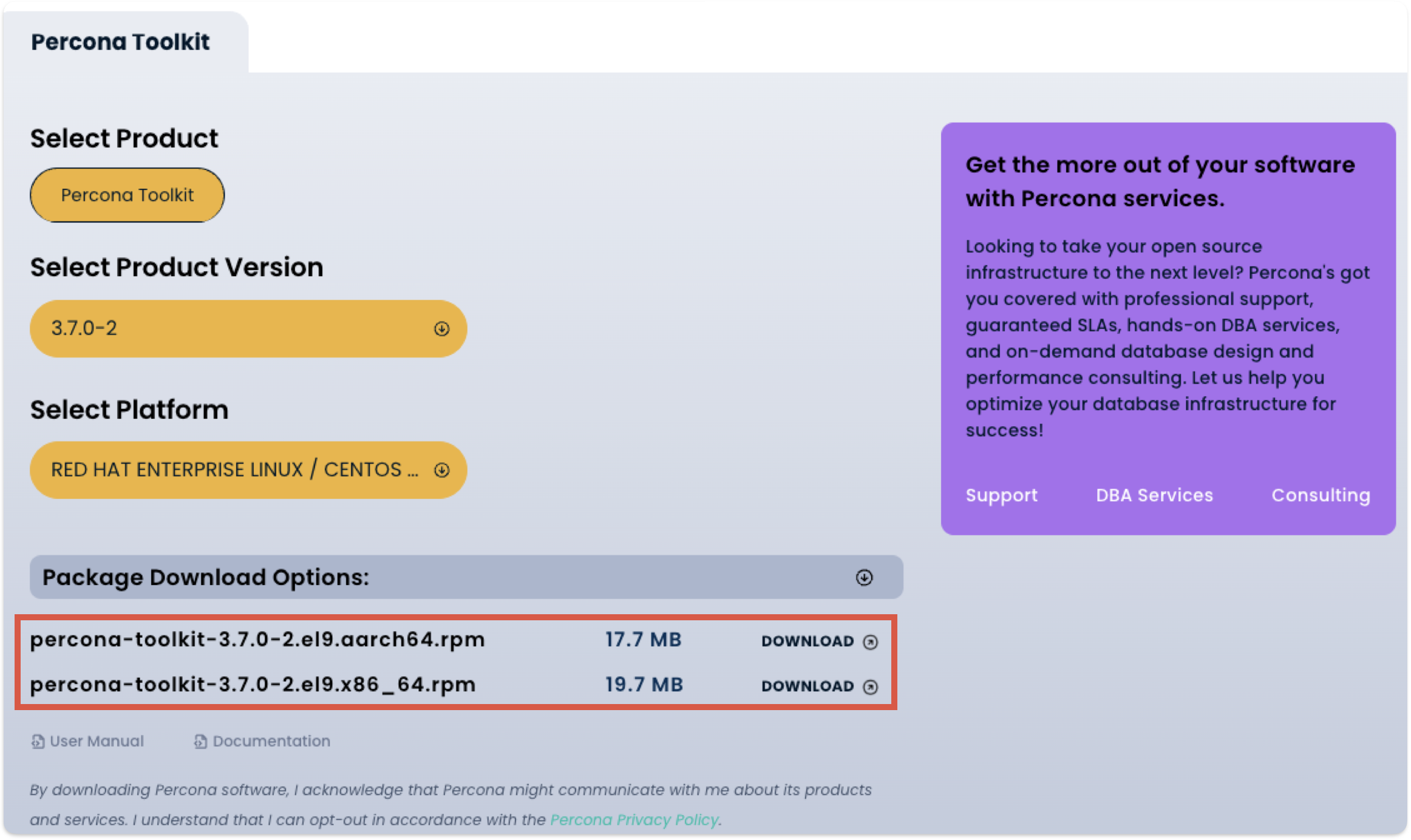Open the User Manual link
The image size is (1411, 840).
pos(96,741)
